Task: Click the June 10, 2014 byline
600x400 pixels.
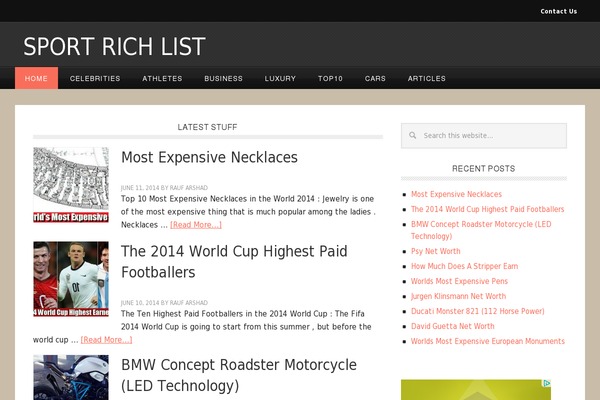Action: tap(164, 302)
